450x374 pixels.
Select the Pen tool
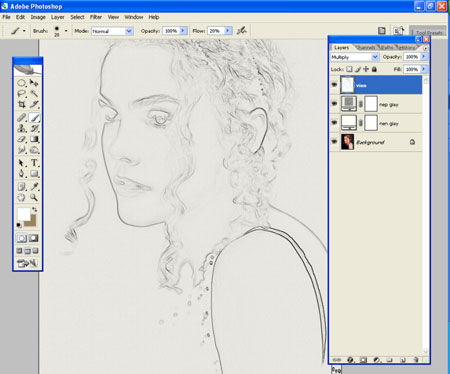[22, 173]
